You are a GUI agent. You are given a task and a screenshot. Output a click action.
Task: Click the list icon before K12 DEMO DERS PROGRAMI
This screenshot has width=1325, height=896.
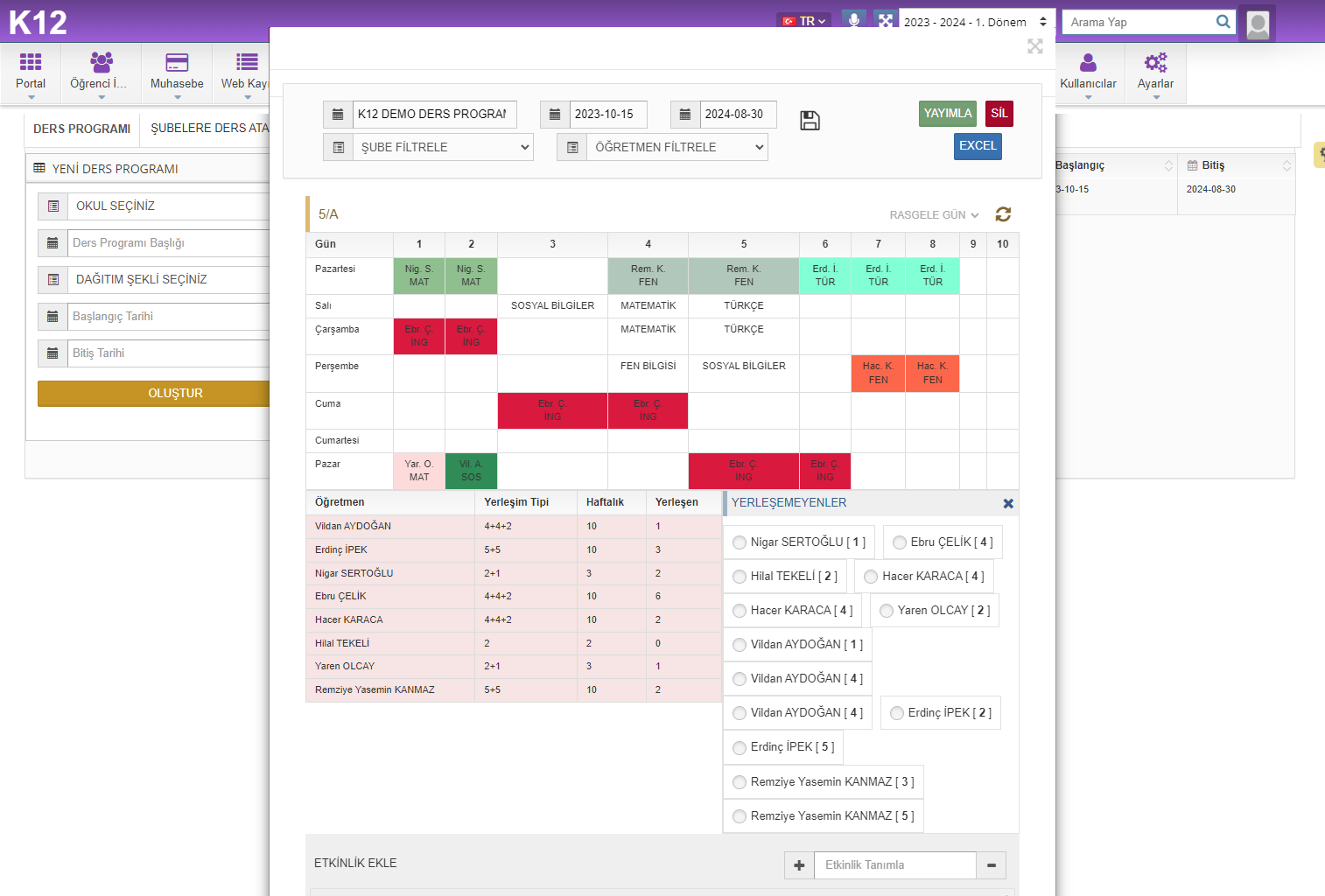point(338,115)
